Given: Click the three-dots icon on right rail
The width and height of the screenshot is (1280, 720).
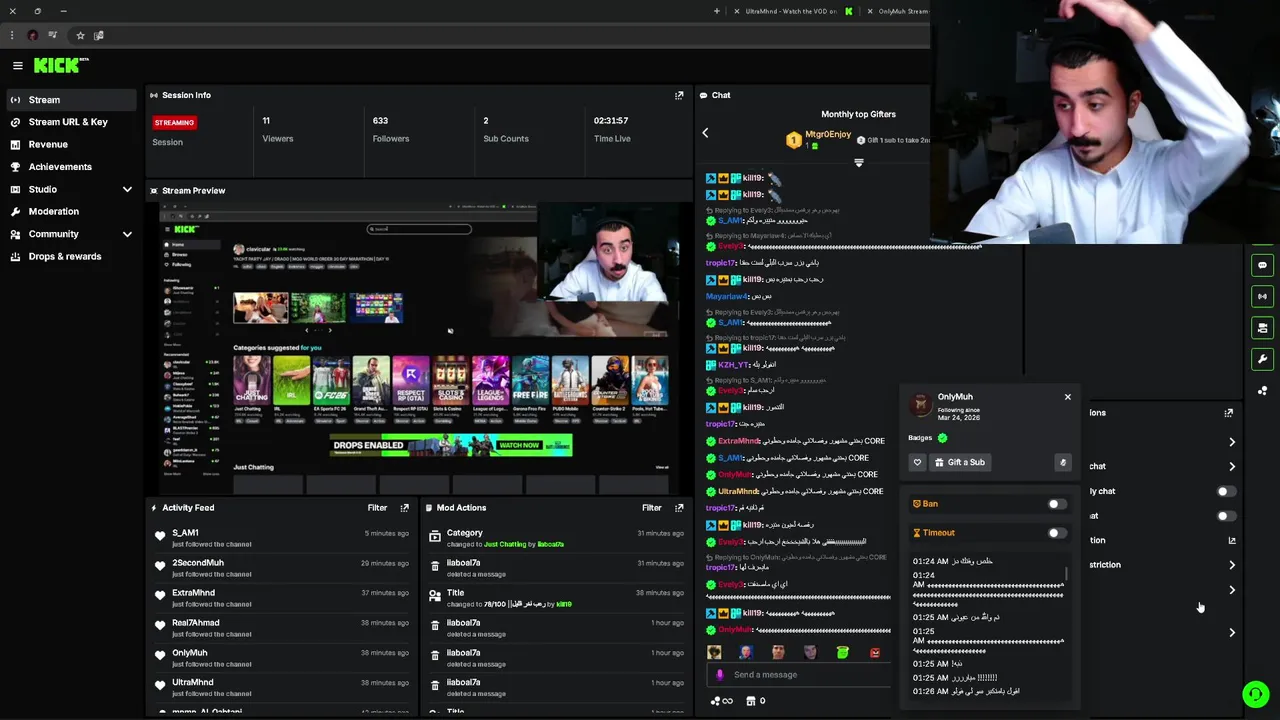Looking at the screenshot, I should [x=1262, y=391].
